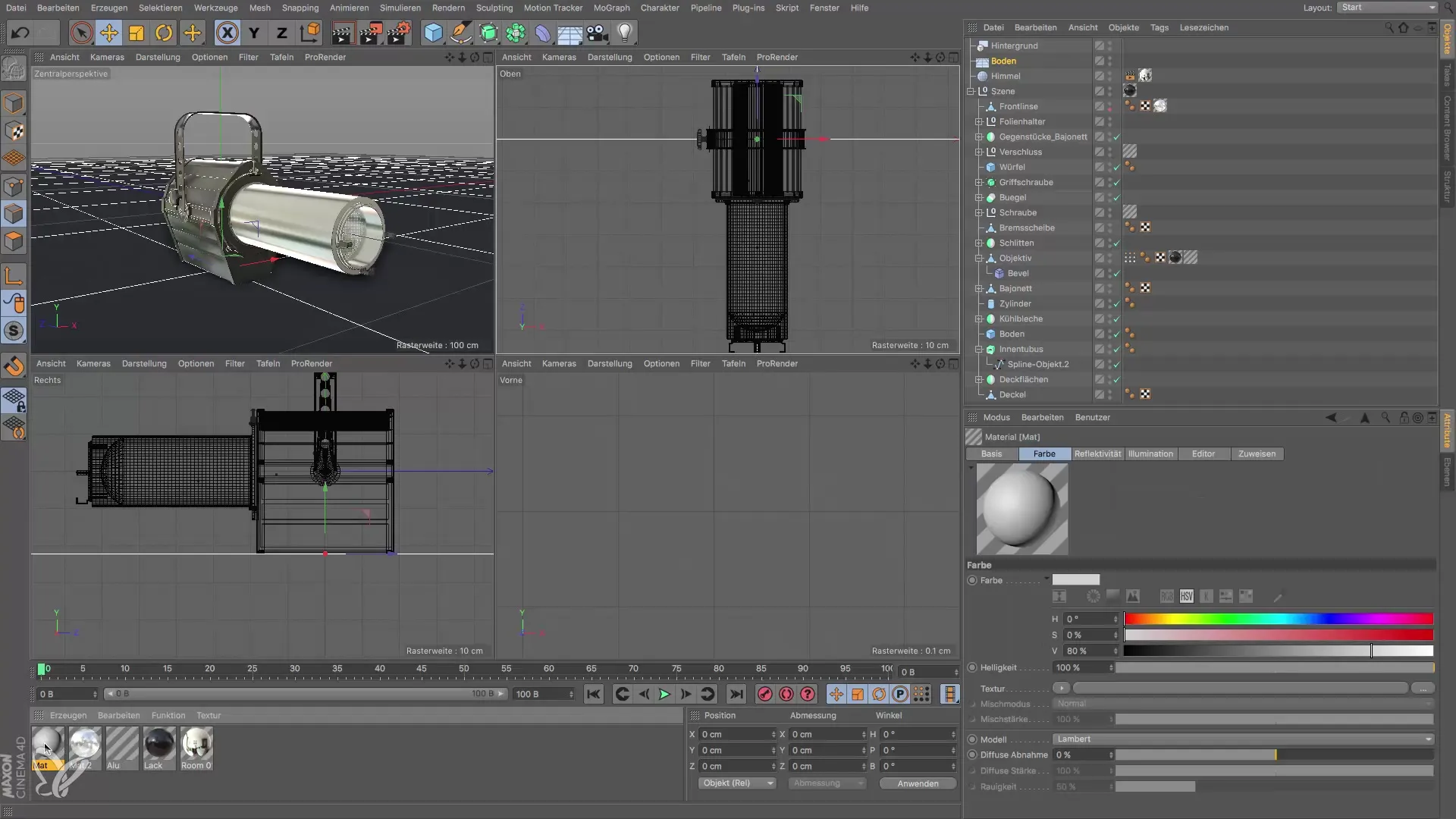The height and width of the screenshot is (819, 1456).
Task: Add a light object
Action: coord(625,33)
